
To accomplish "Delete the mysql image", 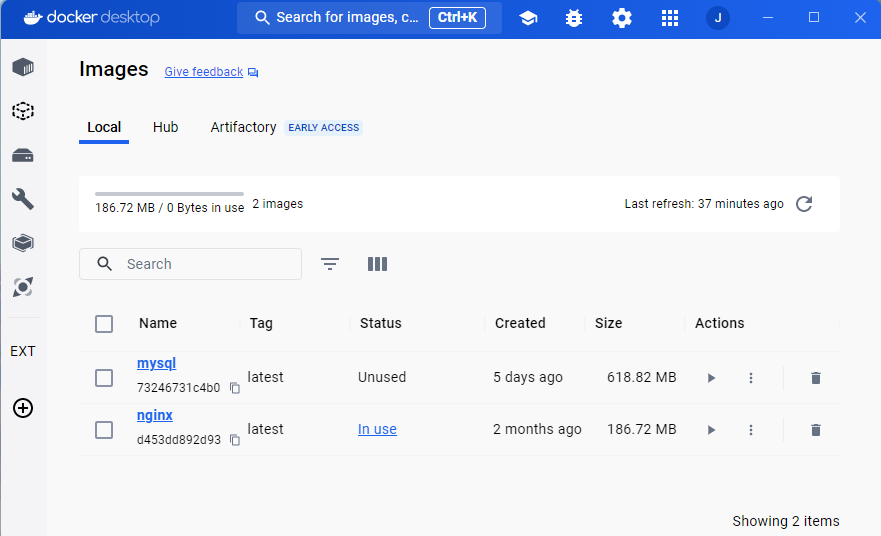I will pyautogui.click(x=816, y=378).
